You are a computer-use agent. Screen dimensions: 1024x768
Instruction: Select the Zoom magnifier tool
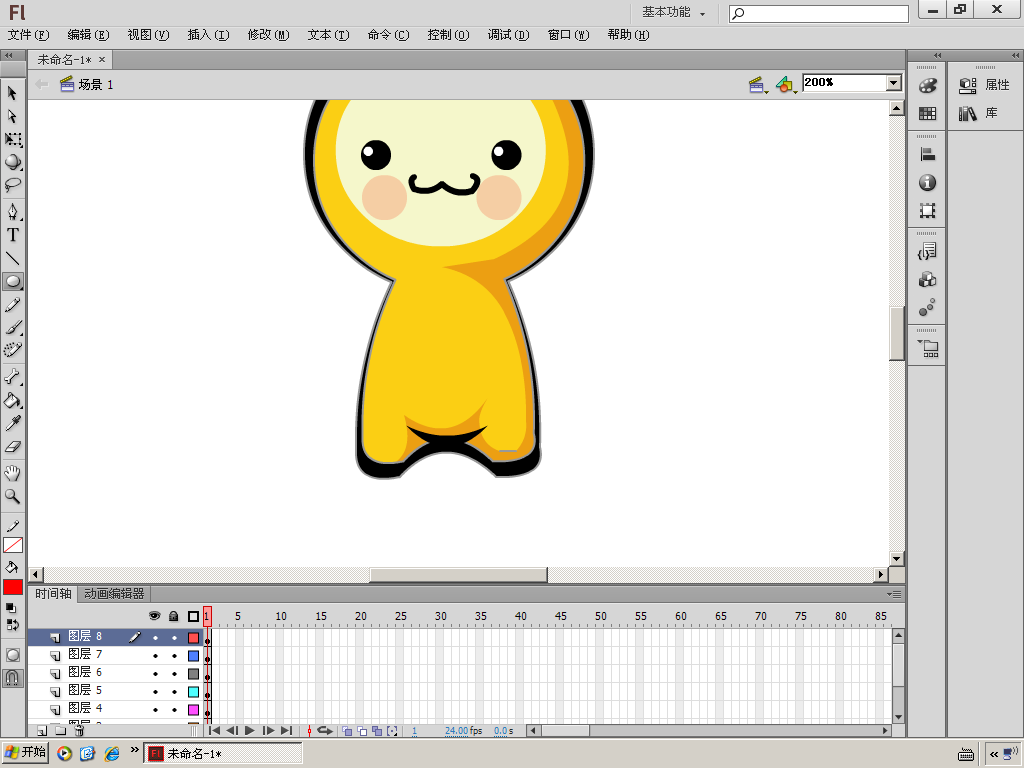[12, 496]
